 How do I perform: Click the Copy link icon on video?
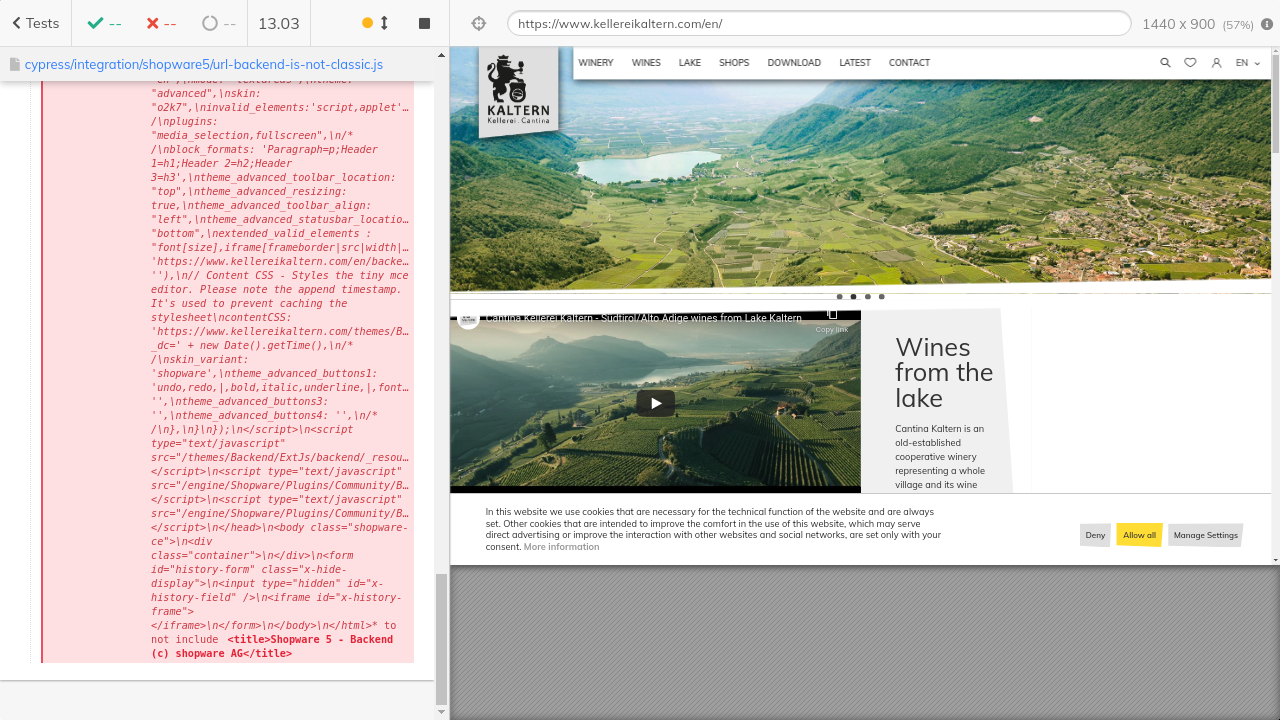point(831,317)
